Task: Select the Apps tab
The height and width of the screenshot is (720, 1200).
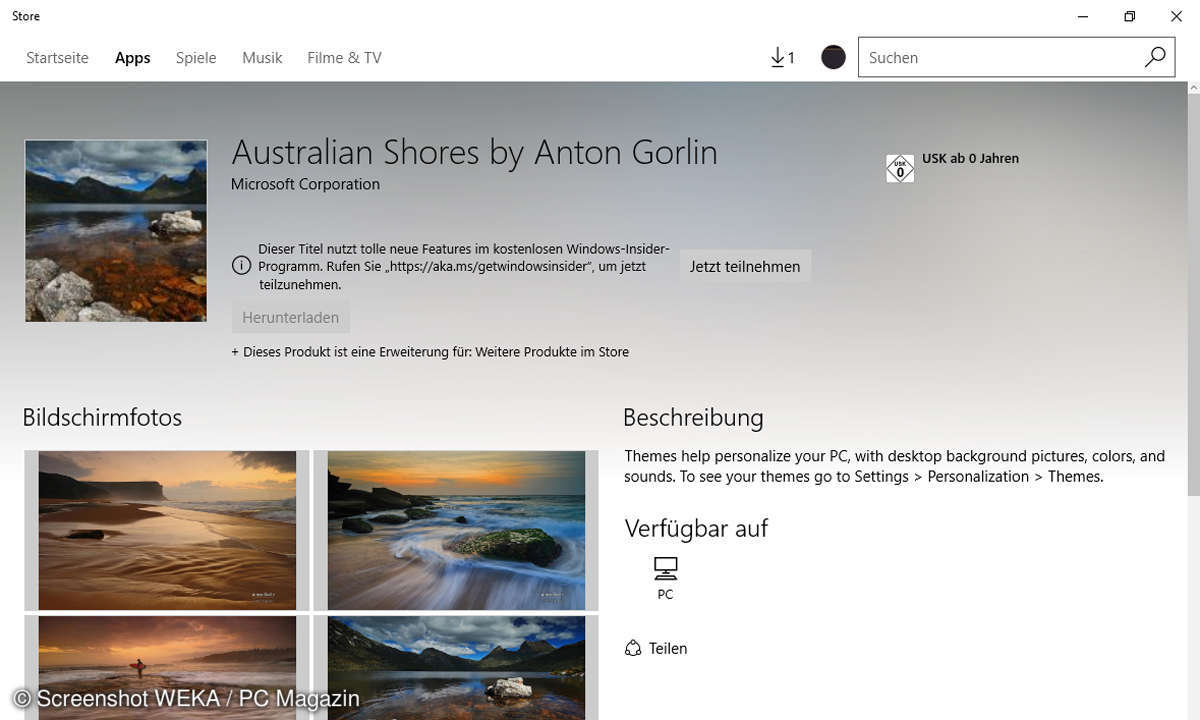Action: [x=132, y=58]
